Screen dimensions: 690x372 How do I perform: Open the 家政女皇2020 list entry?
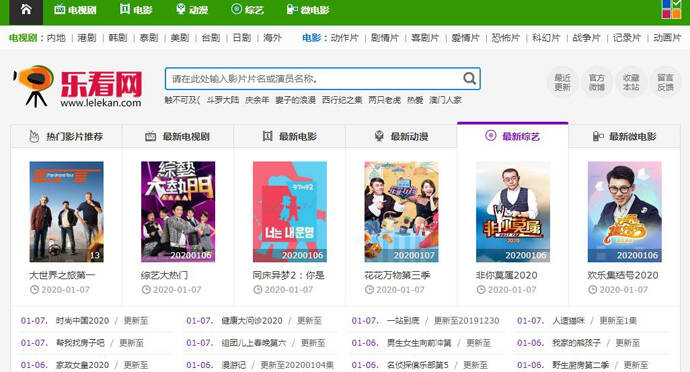(x=82, y=365)
